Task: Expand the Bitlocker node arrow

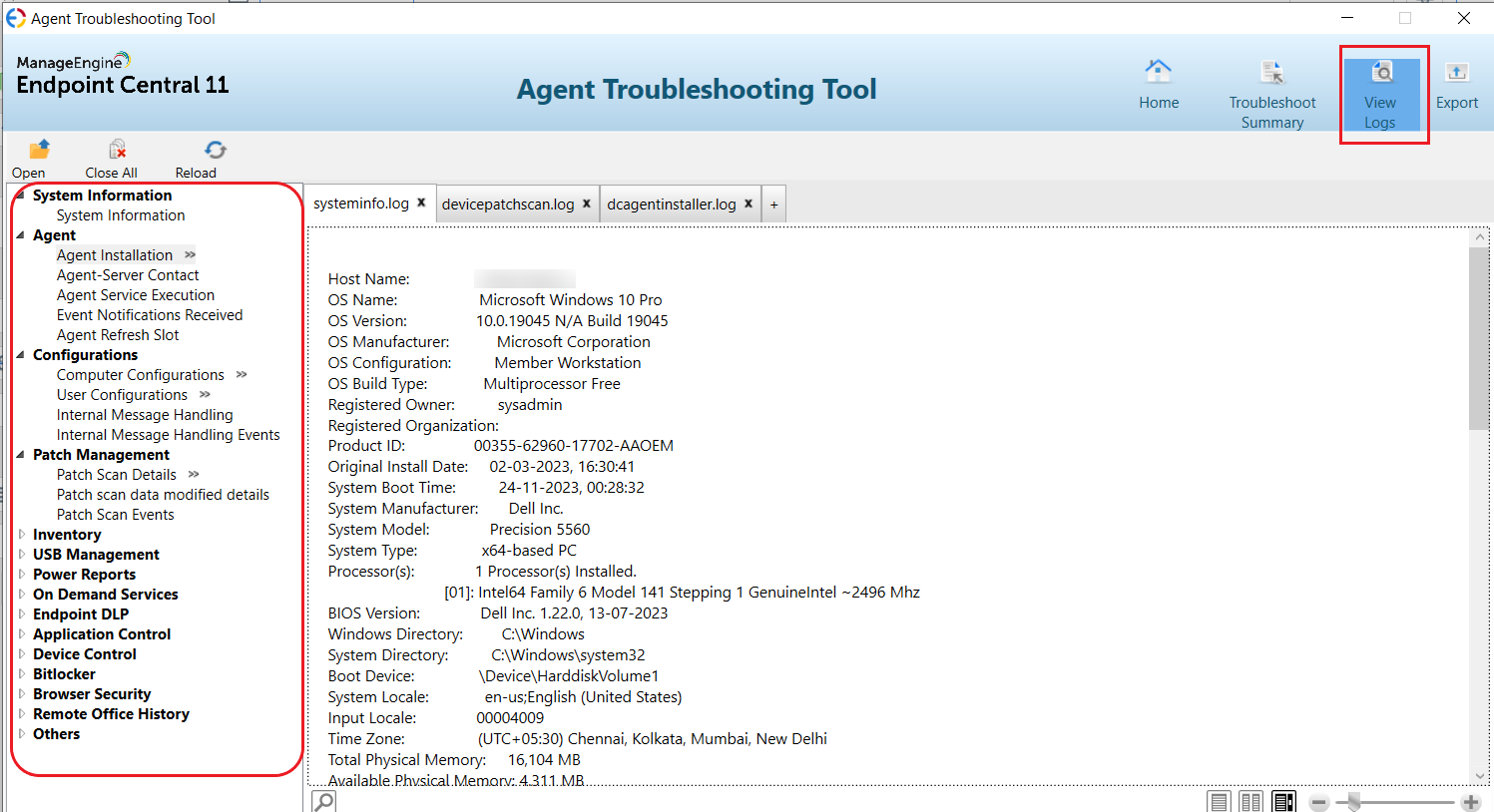Action: point(21,674)
